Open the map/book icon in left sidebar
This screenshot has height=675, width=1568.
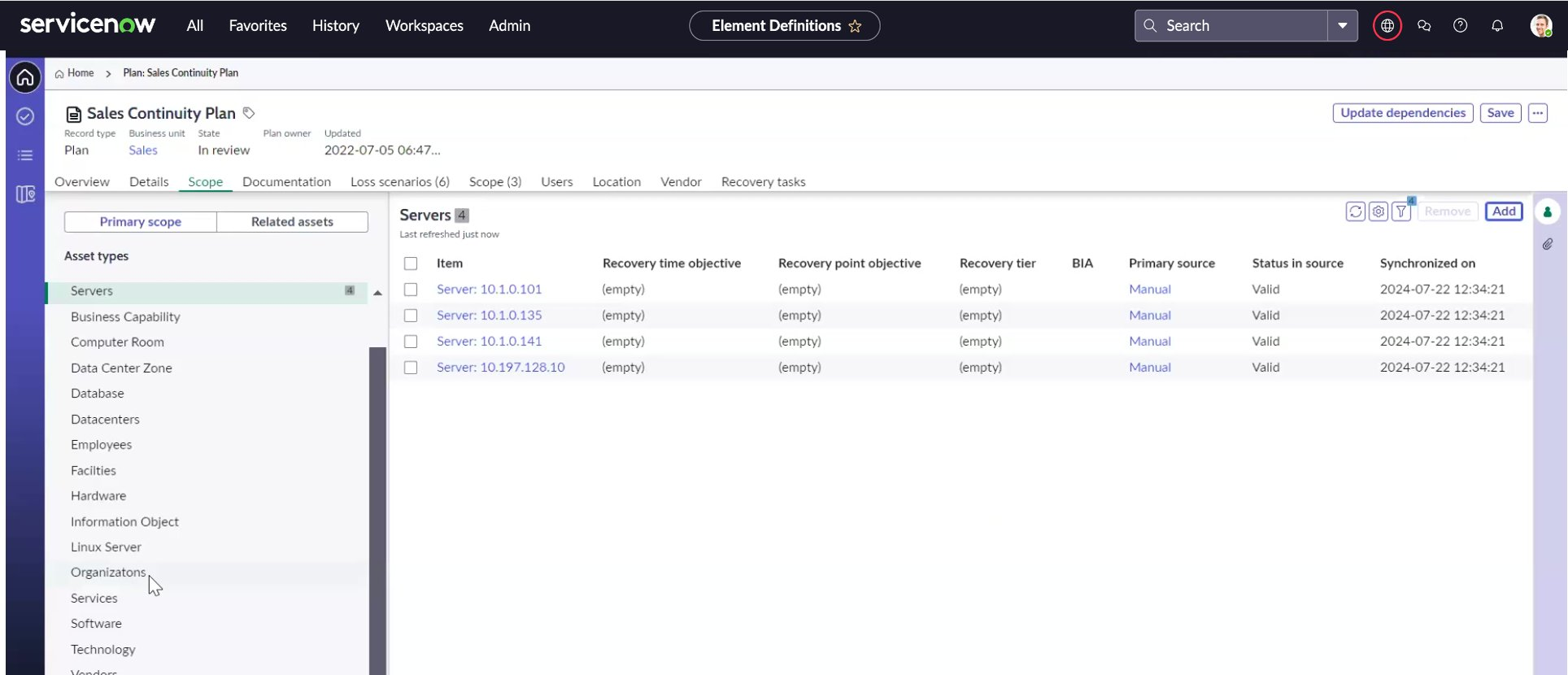point(25,194)
